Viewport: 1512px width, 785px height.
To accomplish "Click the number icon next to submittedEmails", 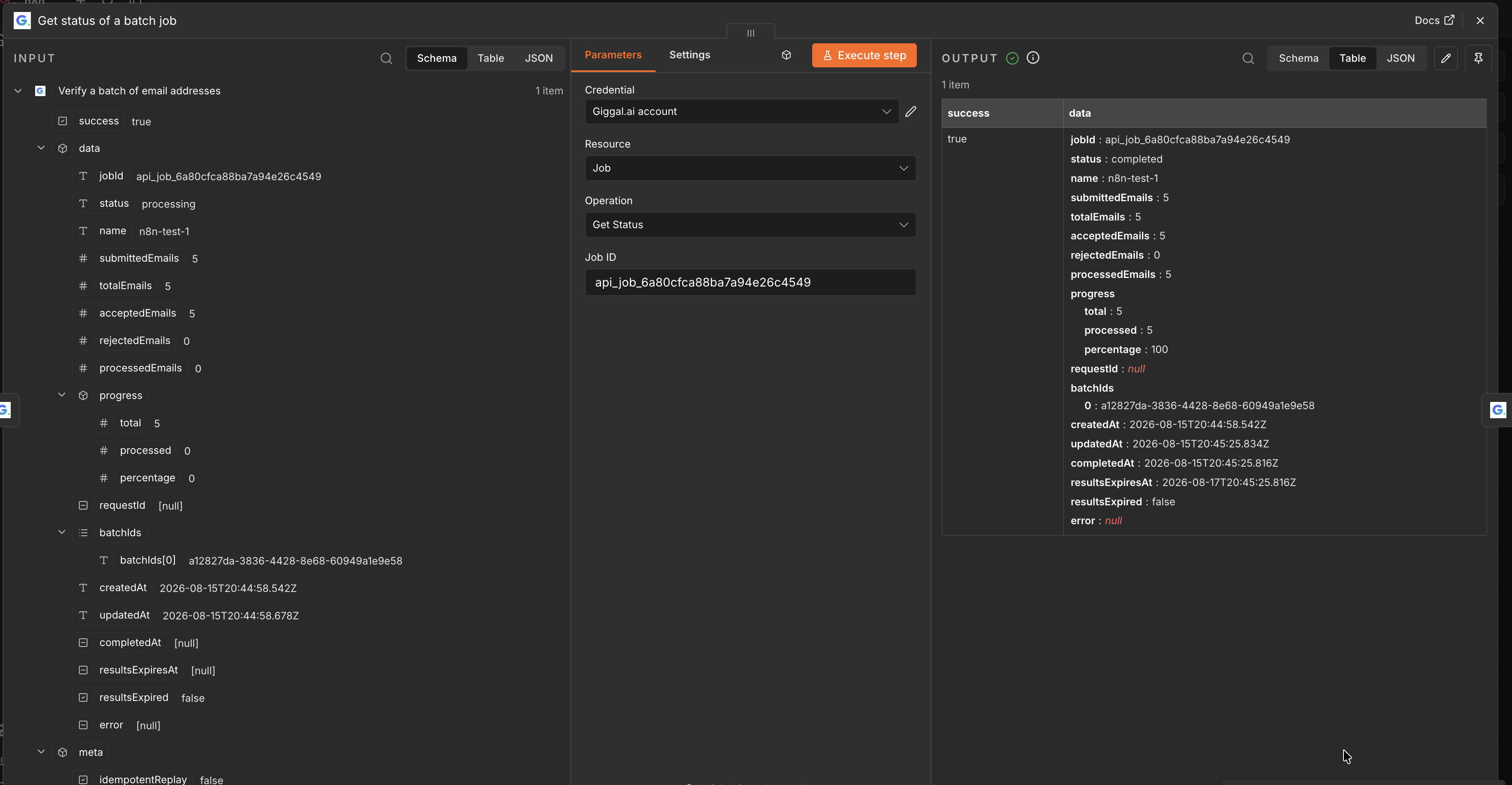I will click(x=83, y=258).
